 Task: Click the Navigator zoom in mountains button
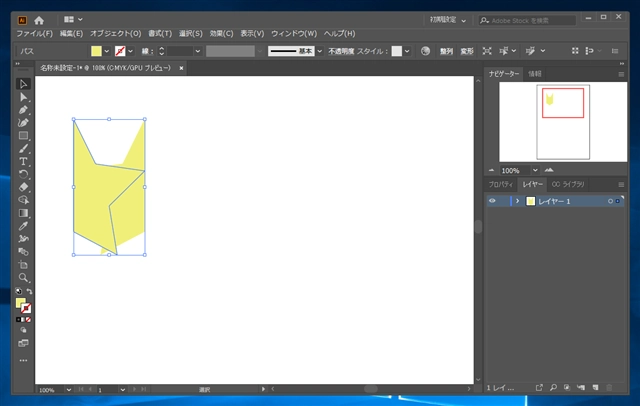[549, 170]
